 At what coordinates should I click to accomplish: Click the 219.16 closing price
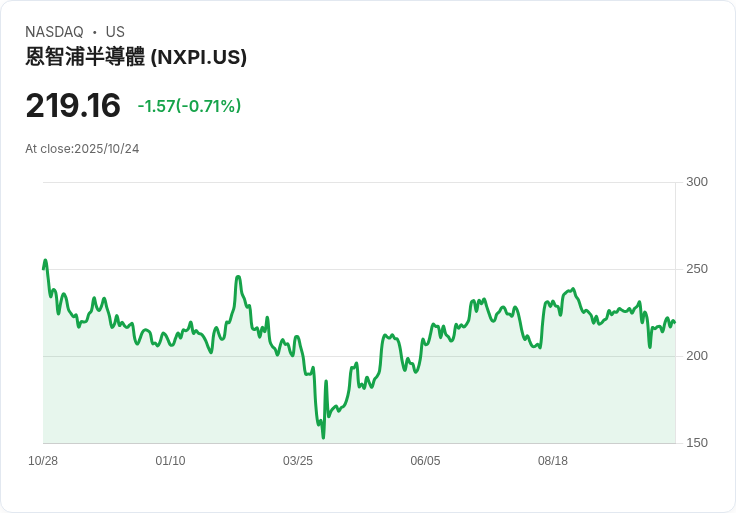[x=73, y=106]
